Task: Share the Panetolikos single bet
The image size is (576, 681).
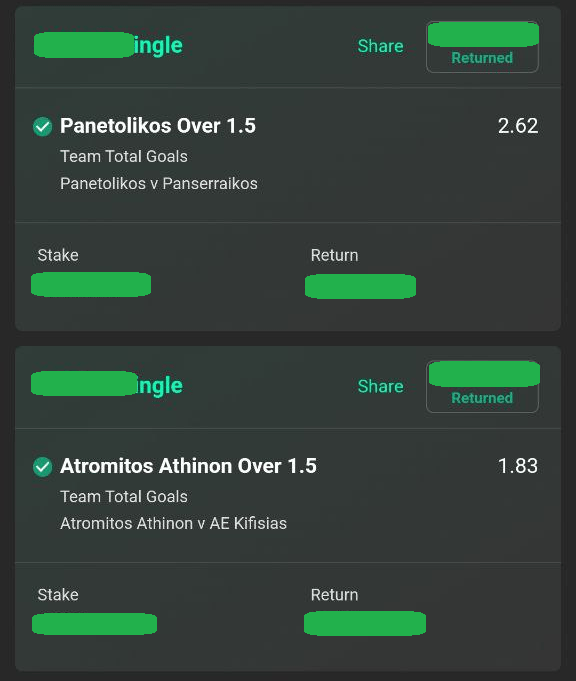Action: point(381,46)
